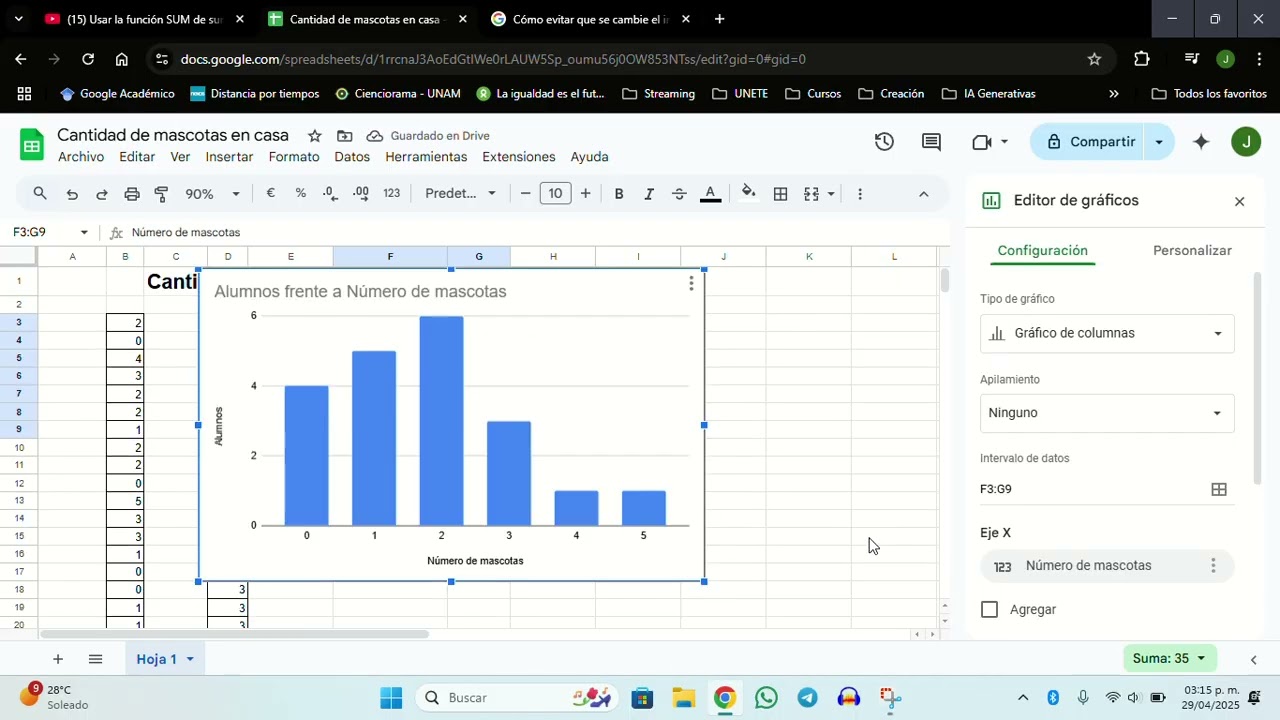1280x720 pixels.
Task: Redo the last action
Action: pyautogui.click(x=101, y=194)
